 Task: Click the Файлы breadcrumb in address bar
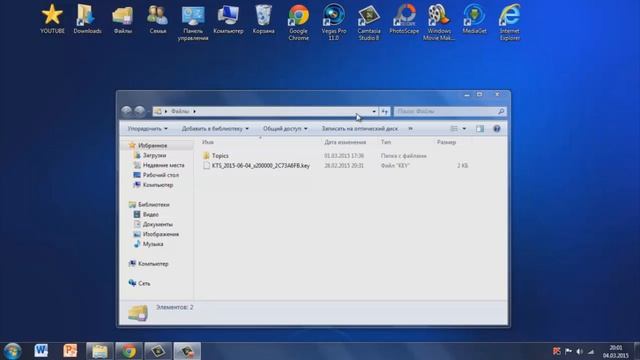click(180, 111)
